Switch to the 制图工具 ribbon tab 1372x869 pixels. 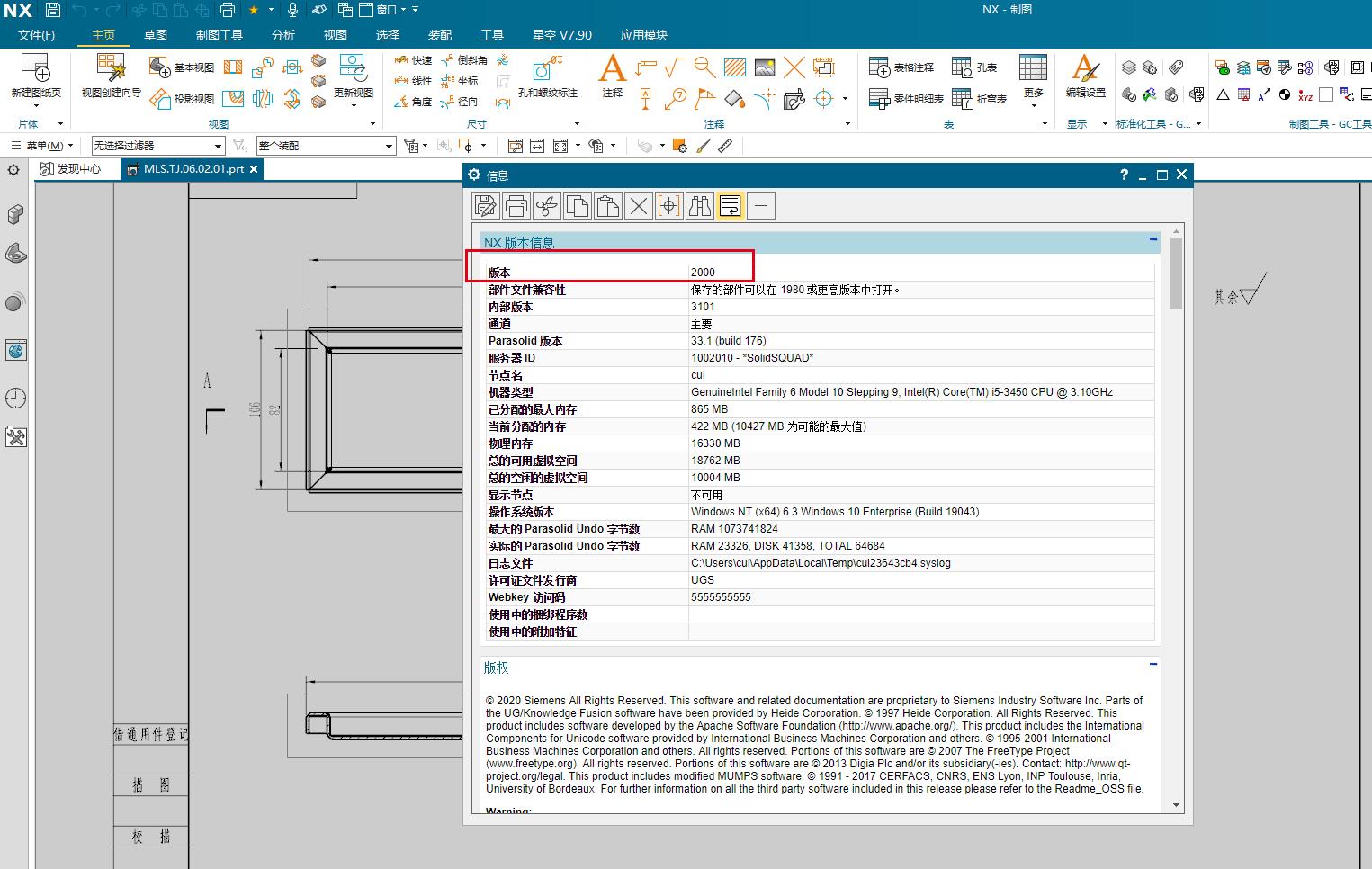click(x=220, y=35)
